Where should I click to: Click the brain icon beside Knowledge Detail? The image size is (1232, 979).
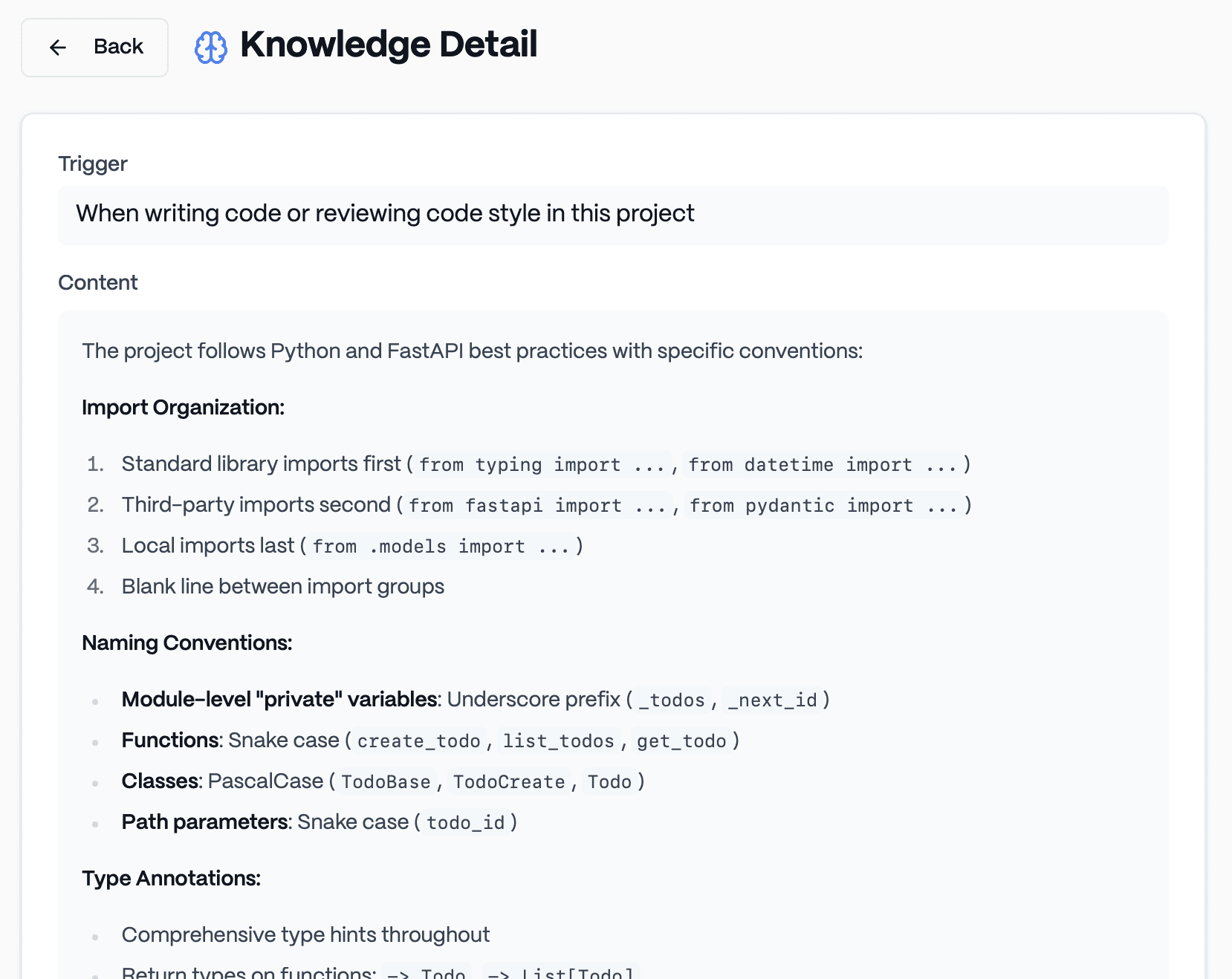(x=211, y=48)
